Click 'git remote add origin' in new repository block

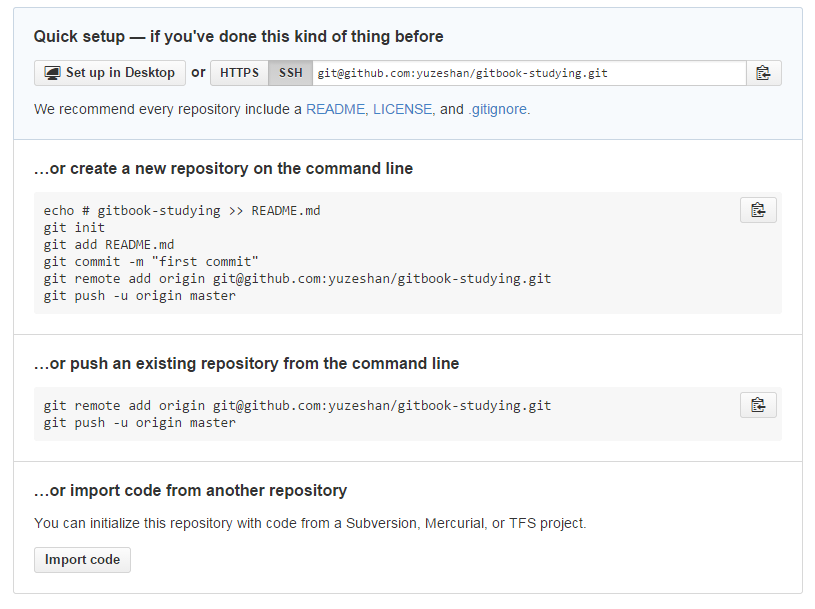(297, 279)
